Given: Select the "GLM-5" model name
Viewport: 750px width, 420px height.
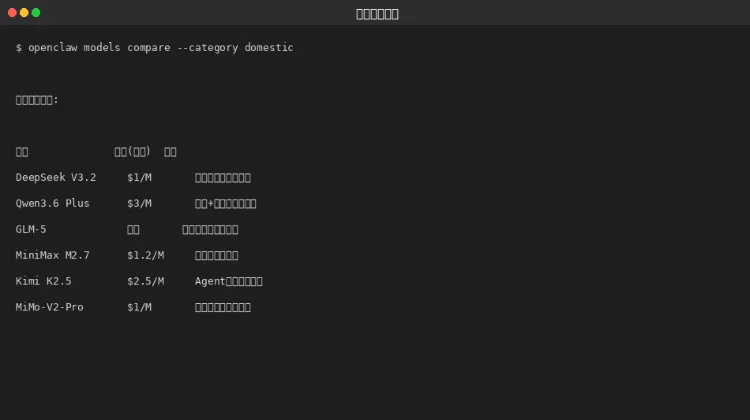Looking at the screenshot, I should pos(31,229).
